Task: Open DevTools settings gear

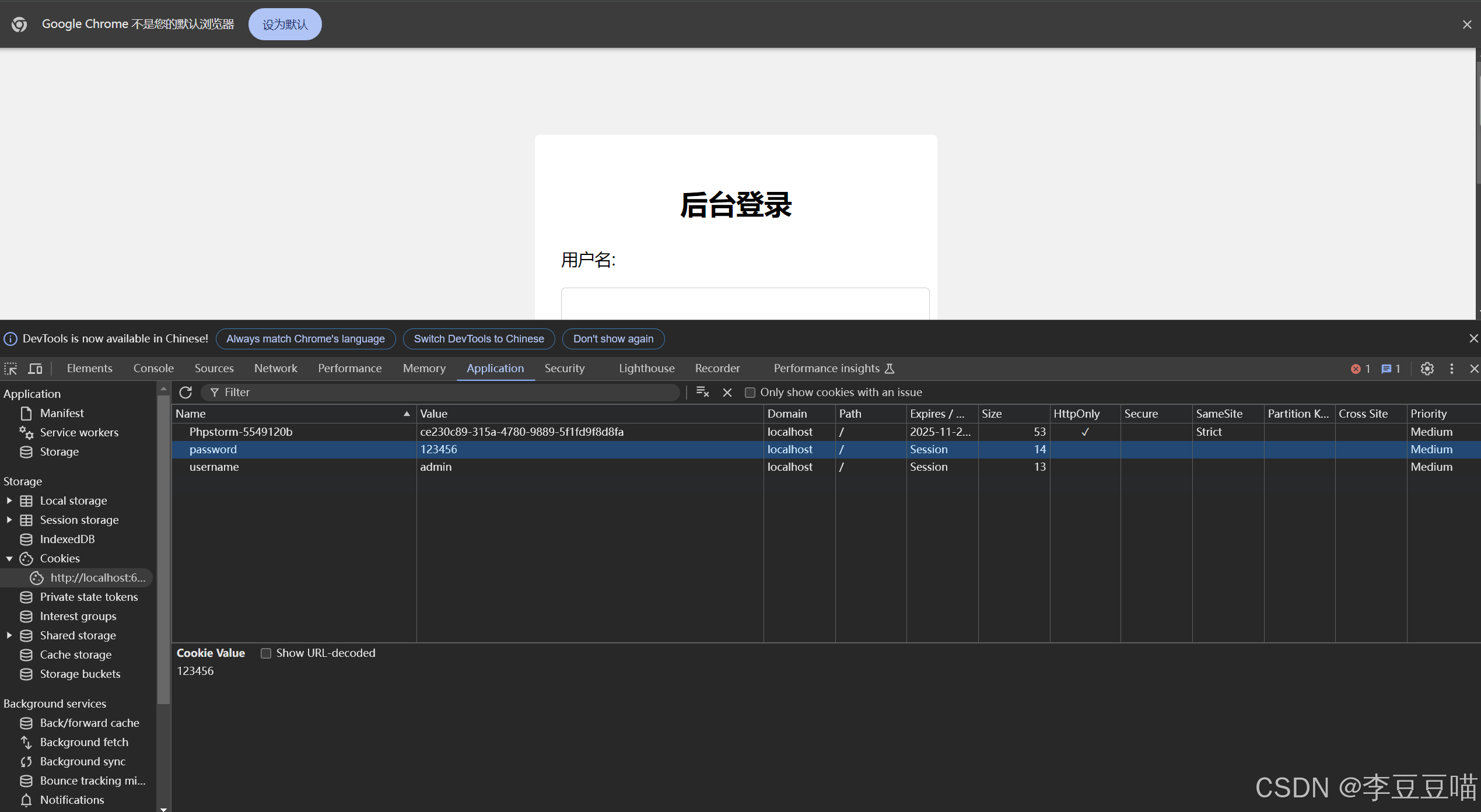Action: point(1427,369)
